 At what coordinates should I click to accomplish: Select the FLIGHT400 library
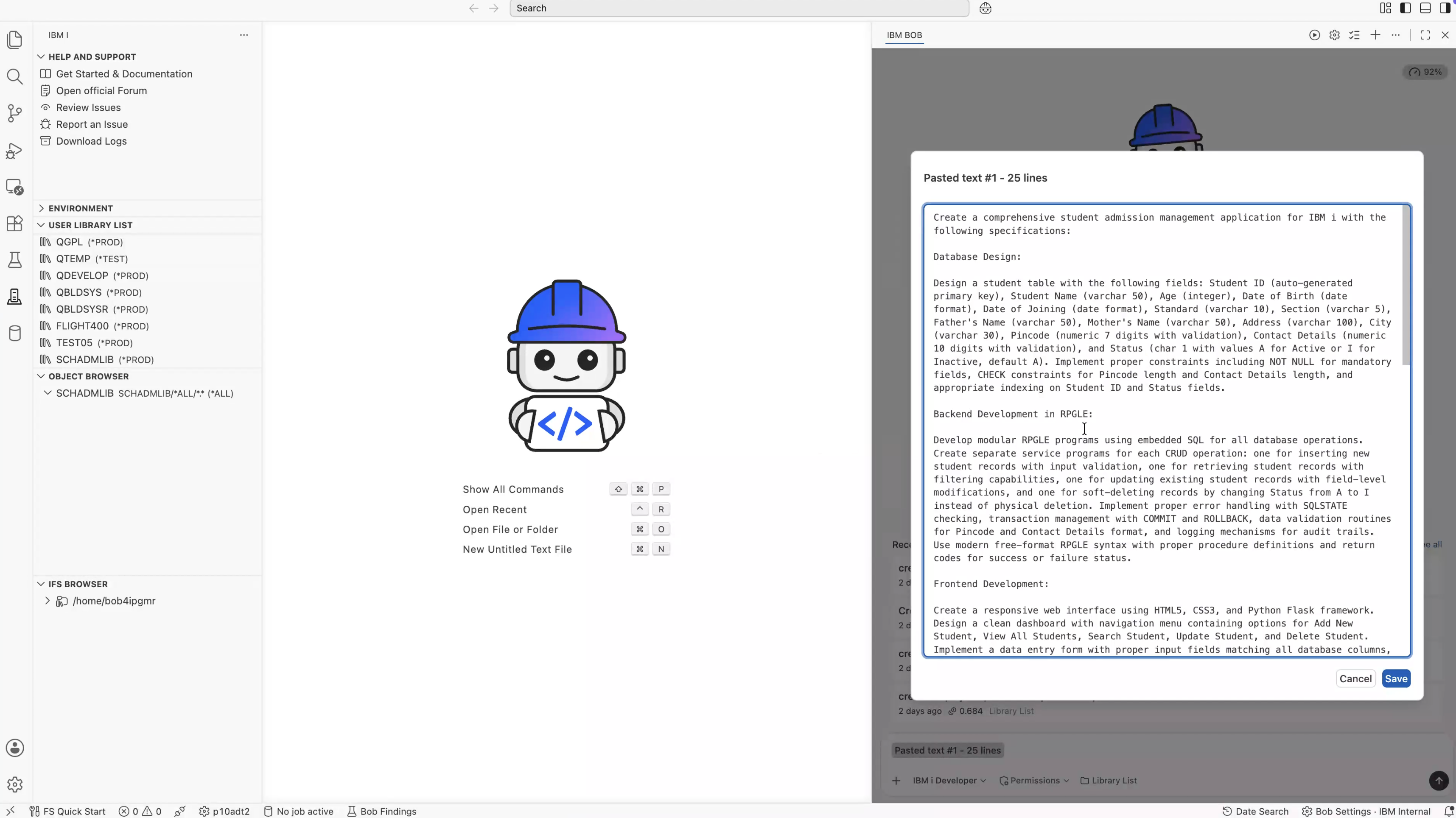[102, 326]
